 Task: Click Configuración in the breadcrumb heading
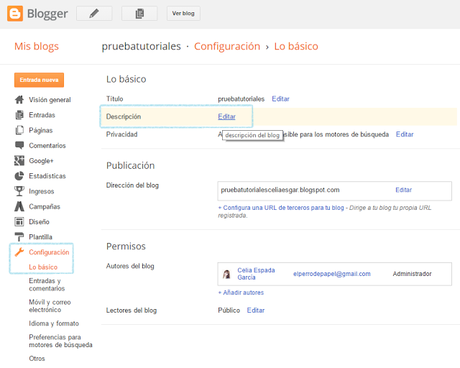click(227, 46)
